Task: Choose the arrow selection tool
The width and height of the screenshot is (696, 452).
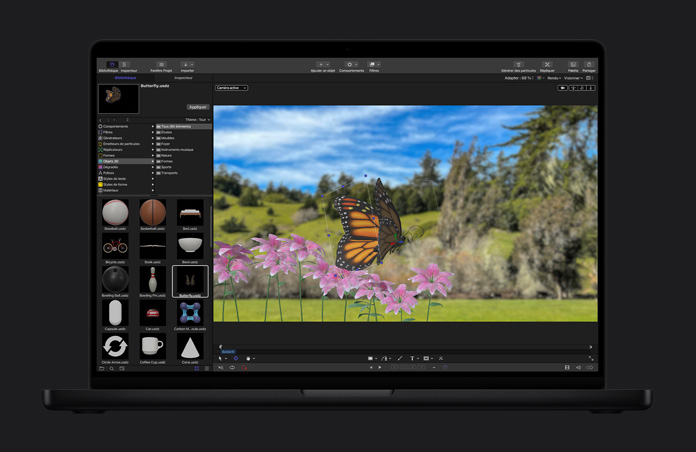Action: click(x=221, y=358)
